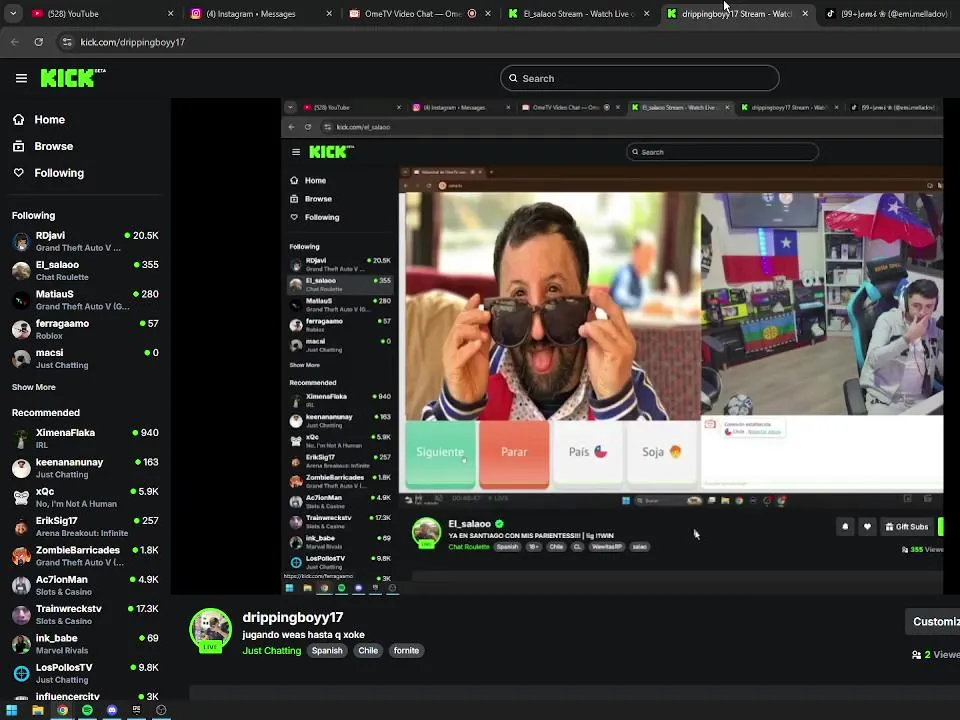The height and width of the screenshot is (720, 960).
Task: Open XimenaFlaka IRL channel
Action: click(86, 438)
